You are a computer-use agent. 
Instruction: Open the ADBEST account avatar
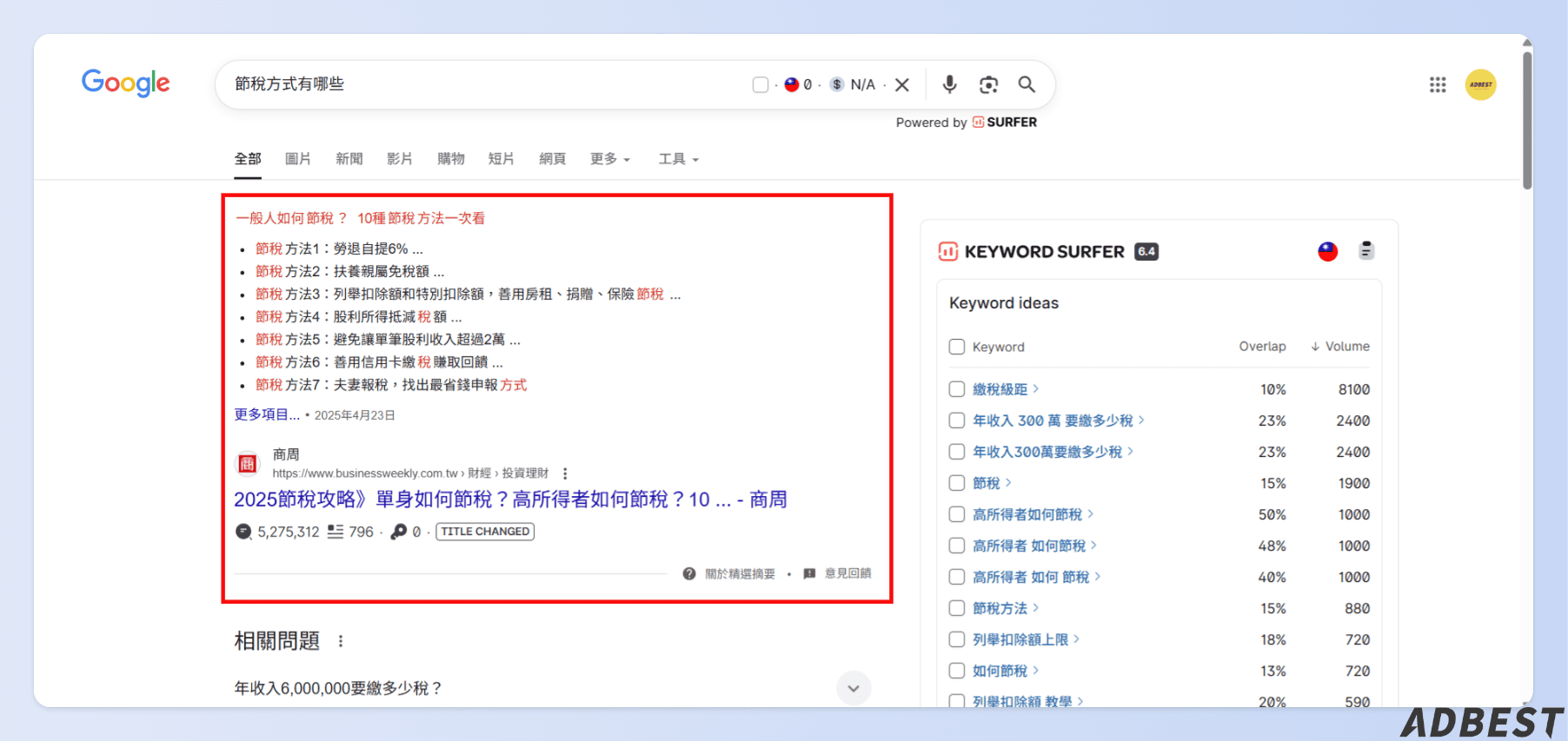pyautogui.click(x=1480, y=84)
